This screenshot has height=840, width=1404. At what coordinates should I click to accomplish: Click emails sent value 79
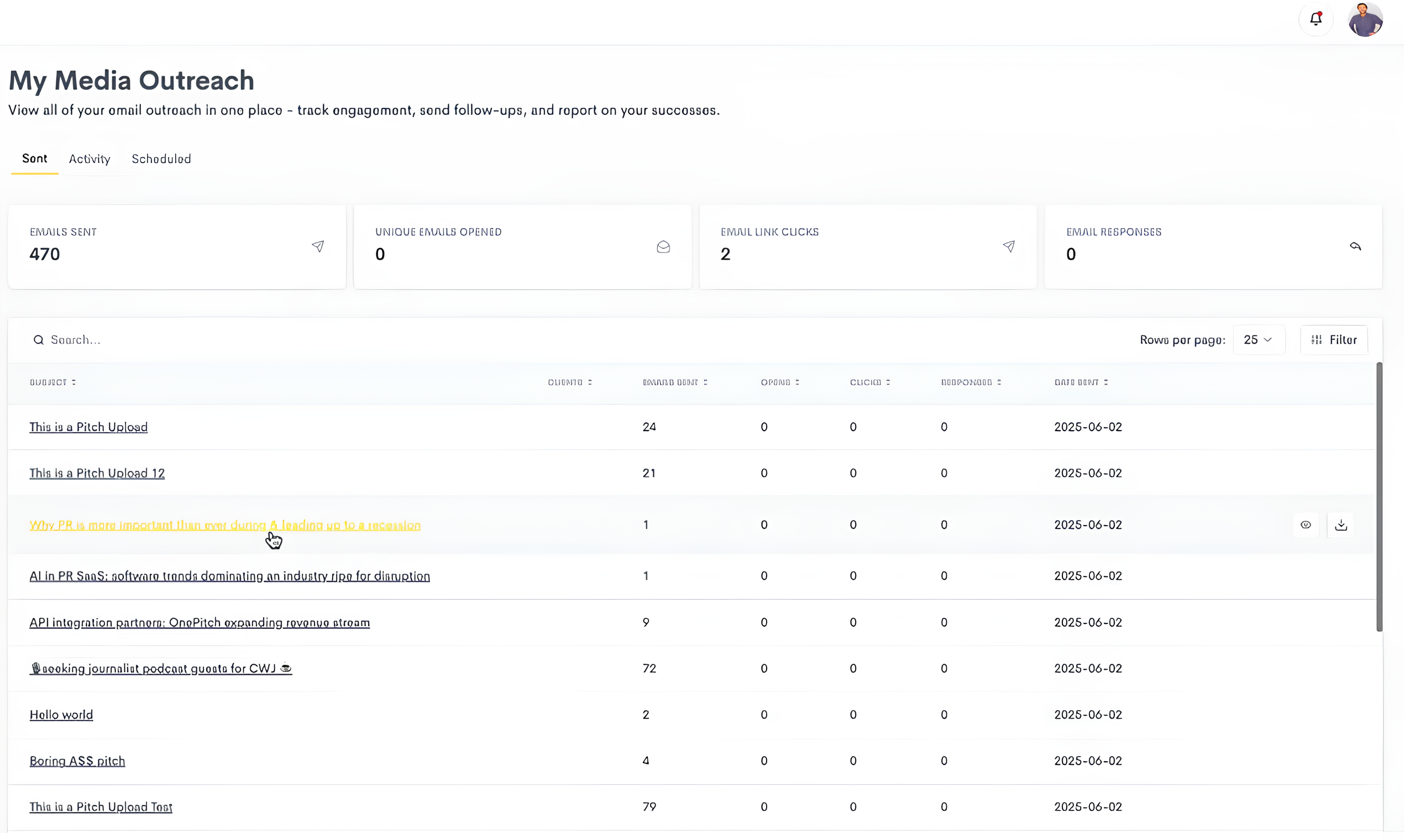[x=649, y=807]
